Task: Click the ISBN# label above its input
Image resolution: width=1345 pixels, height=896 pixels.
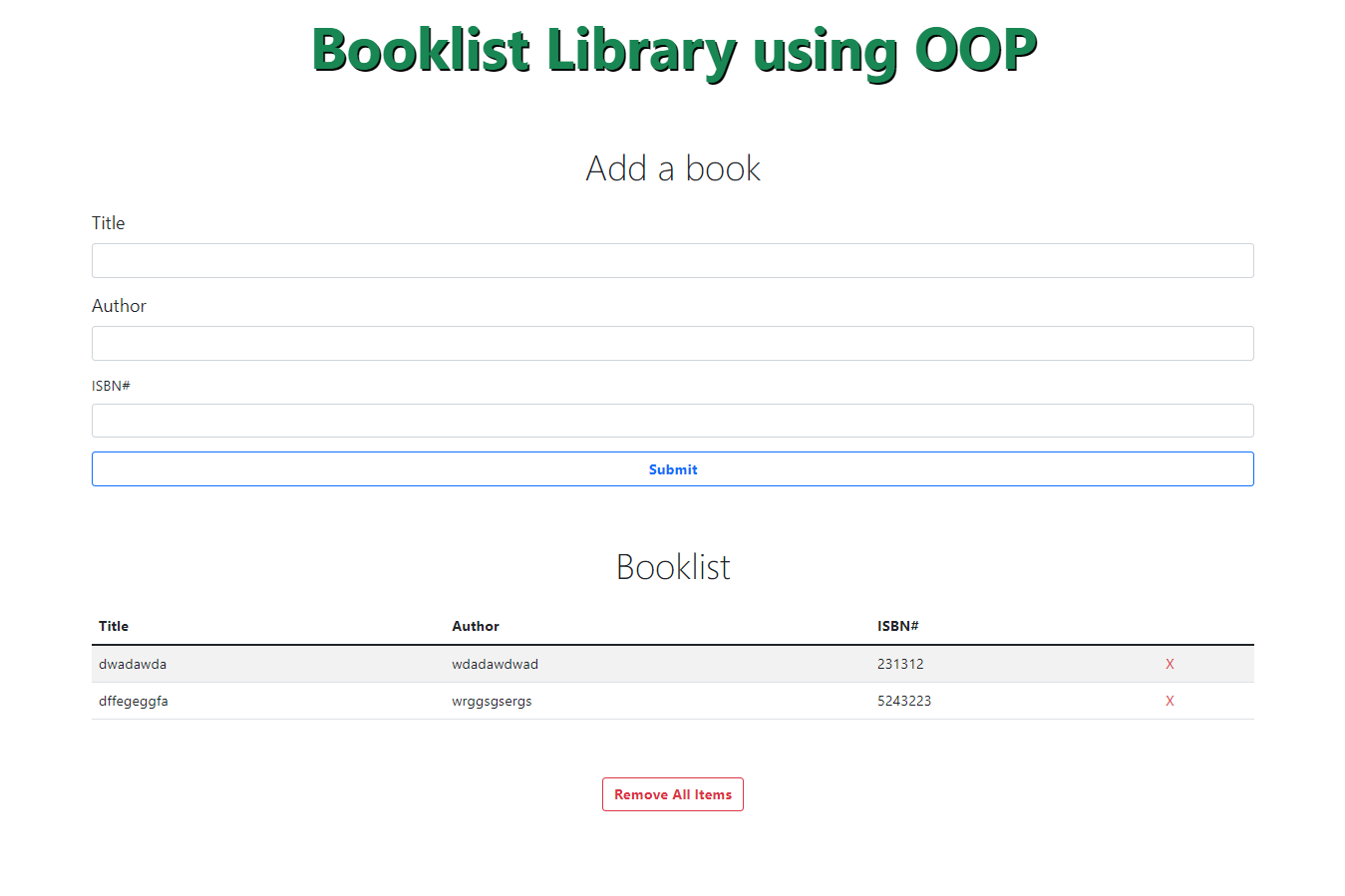Action: tap(111, 386)
